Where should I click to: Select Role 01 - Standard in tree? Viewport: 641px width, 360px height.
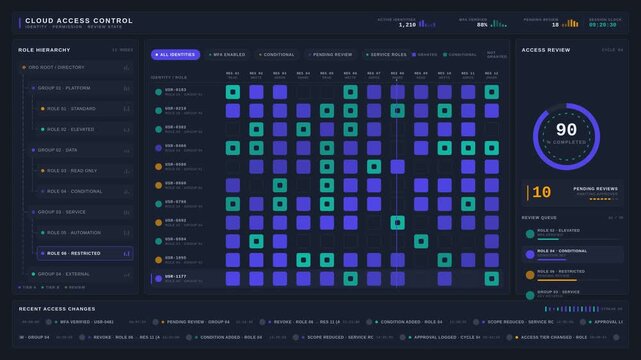pos(85,109)
